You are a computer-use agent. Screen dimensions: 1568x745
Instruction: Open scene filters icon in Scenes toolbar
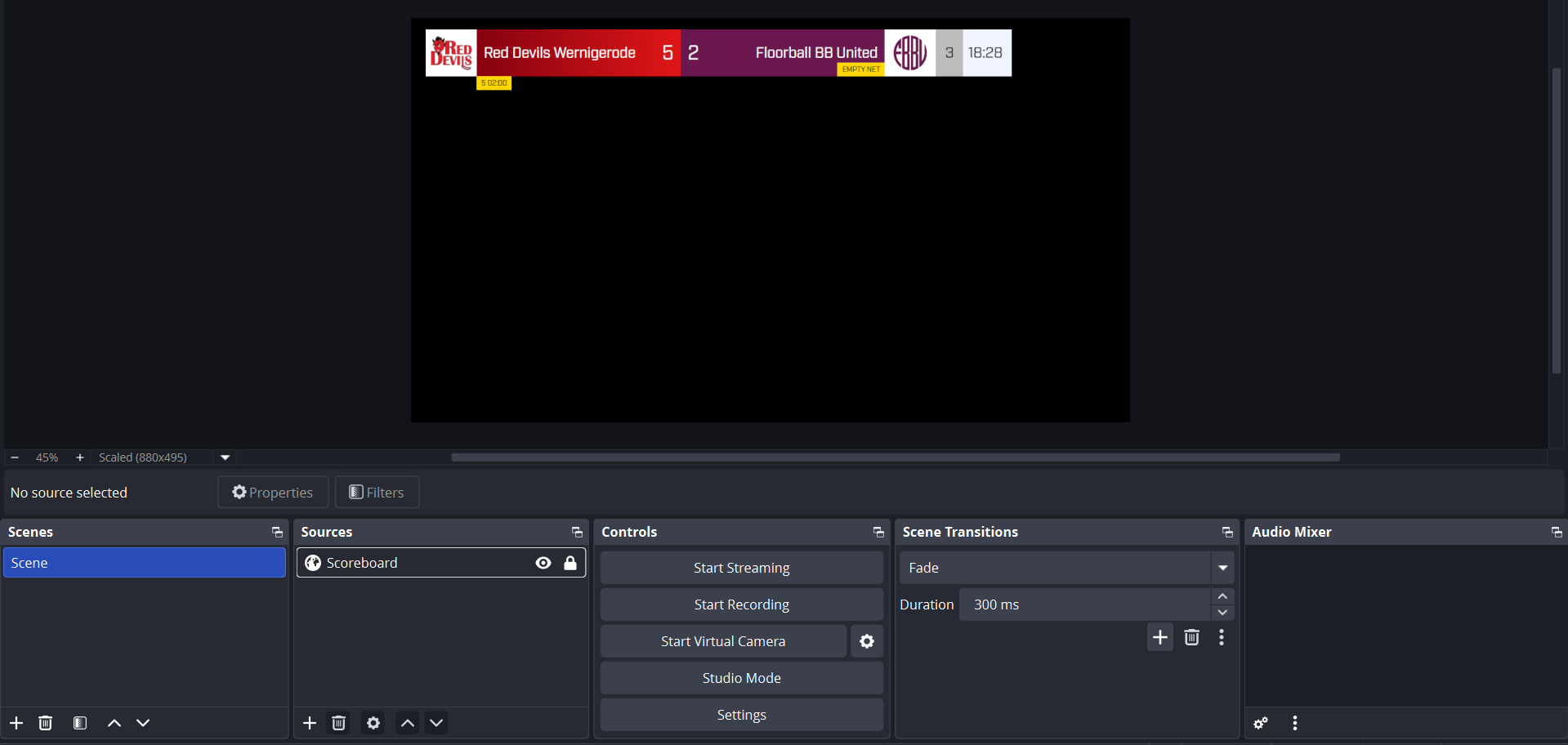click(80, 723)
